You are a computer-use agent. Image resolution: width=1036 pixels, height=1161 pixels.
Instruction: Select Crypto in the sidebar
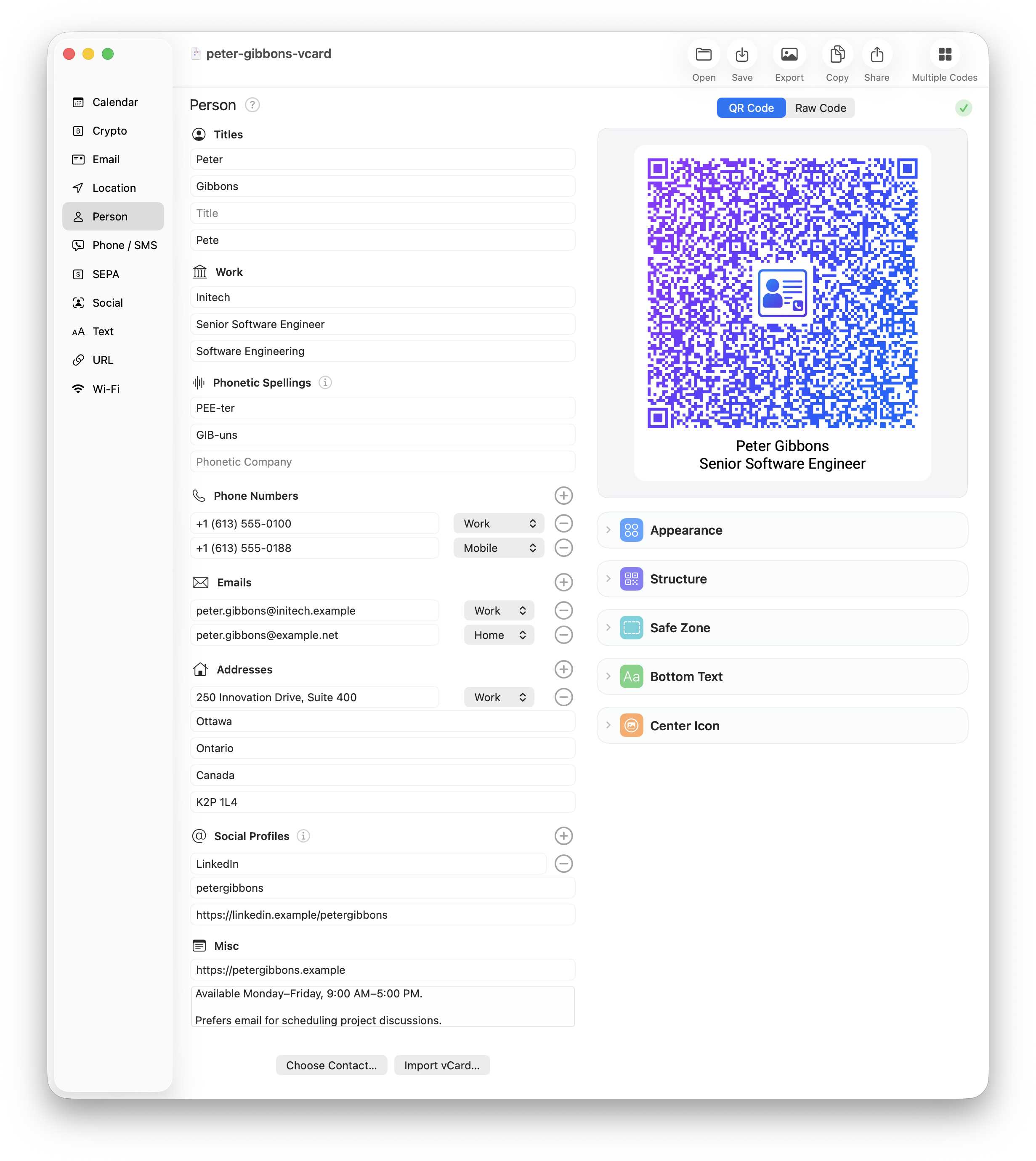pyautogui.click(x=113, y=131)
